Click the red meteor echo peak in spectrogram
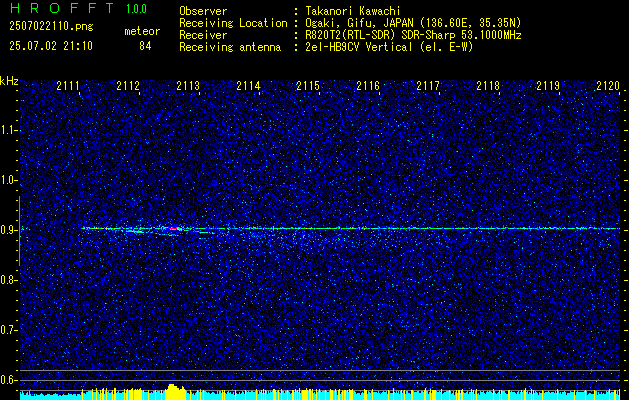 pyautogui.click(x=173, y=228)
